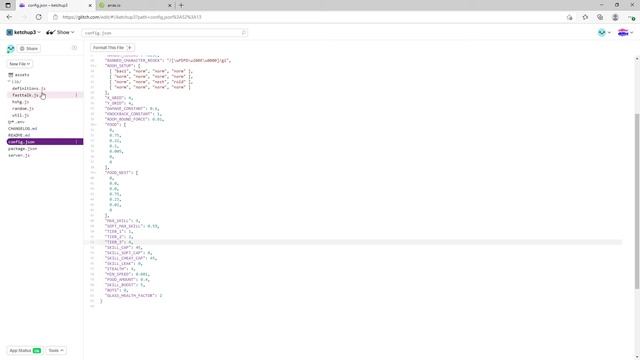
Task: Open README.md file
Action: coord(19,135)
